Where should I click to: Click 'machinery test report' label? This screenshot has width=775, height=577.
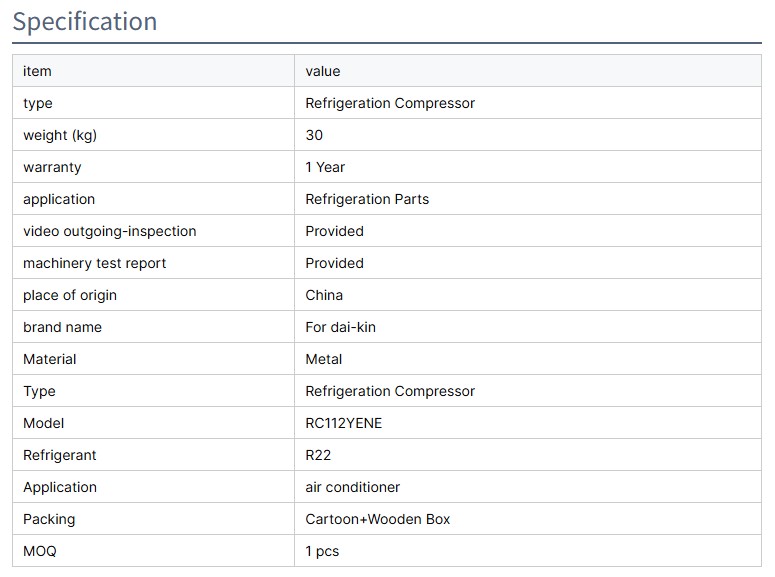click(95, 263)
